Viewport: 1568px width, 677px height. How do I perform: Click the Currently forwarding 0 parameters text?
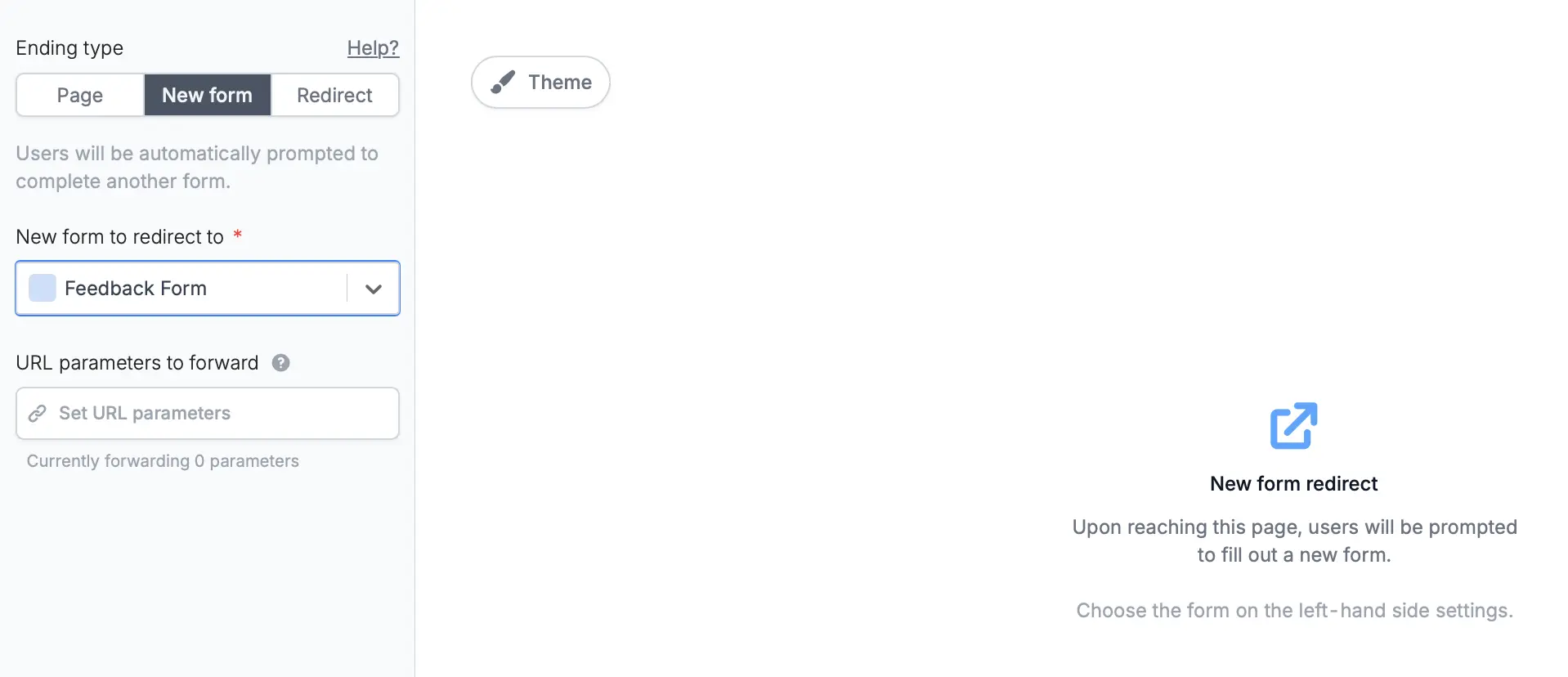click(x=162, y=460)
